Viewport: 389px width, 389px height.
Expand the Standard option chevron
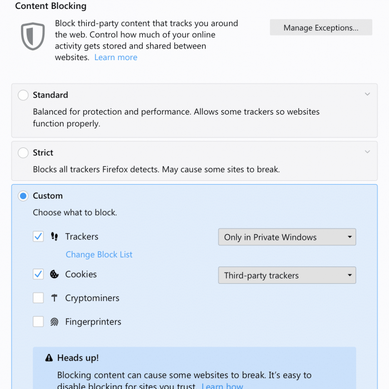click(367, 94)
